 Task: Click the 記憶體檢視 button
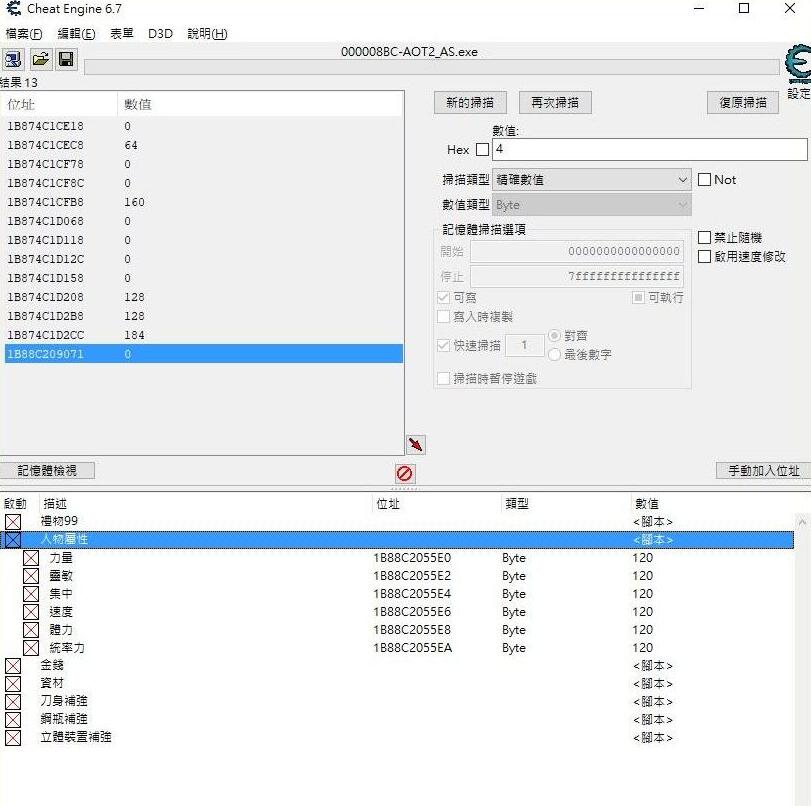tap(47, 470)
